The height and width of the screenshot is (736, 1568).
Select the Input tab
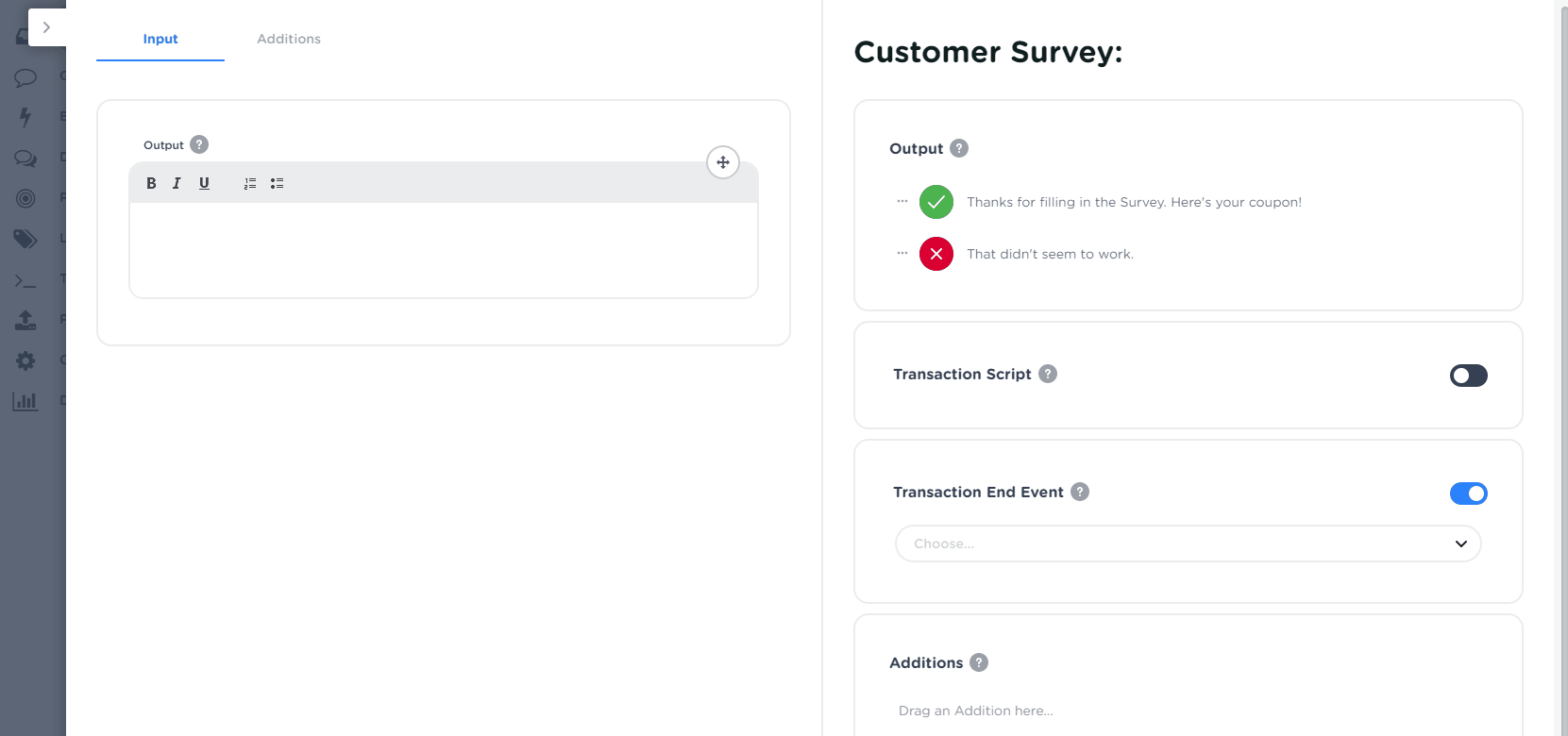[160, 39]
